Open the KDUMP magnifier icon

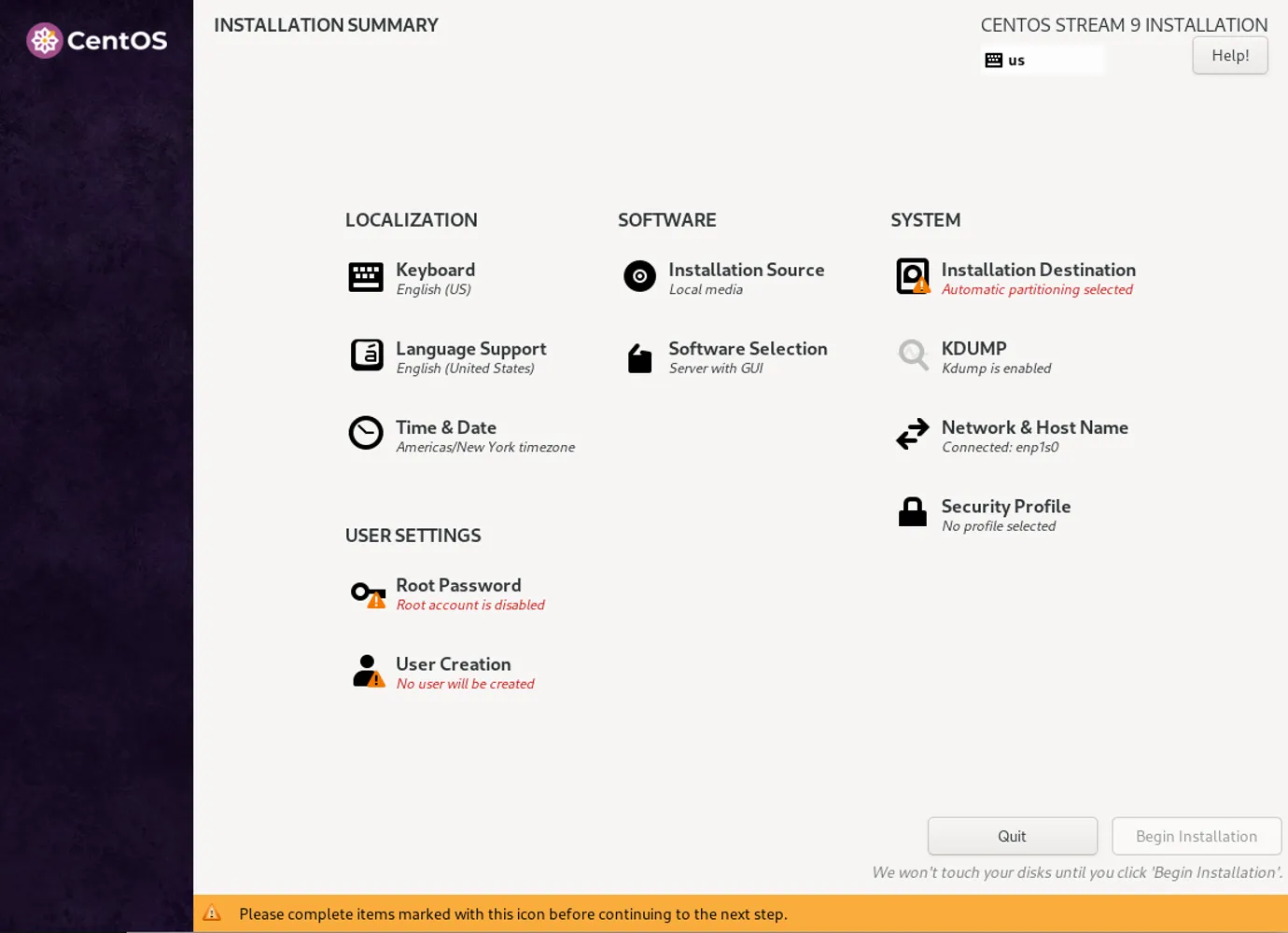coord(913,355)
